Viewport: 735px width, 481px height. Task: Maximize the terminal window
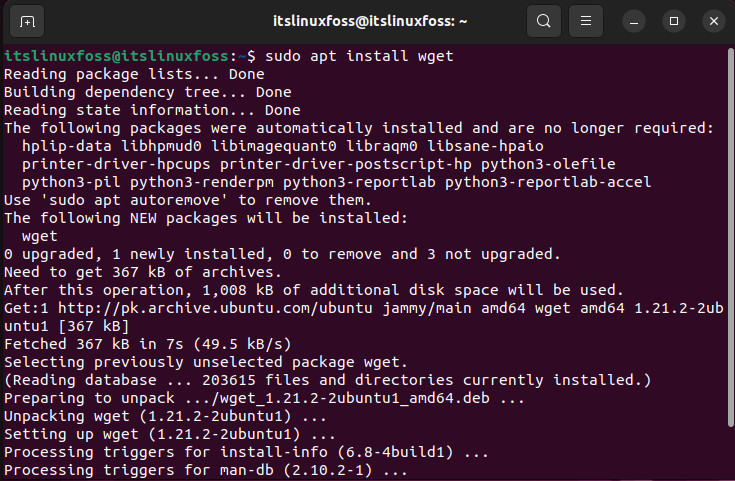[x=674, y=22]
